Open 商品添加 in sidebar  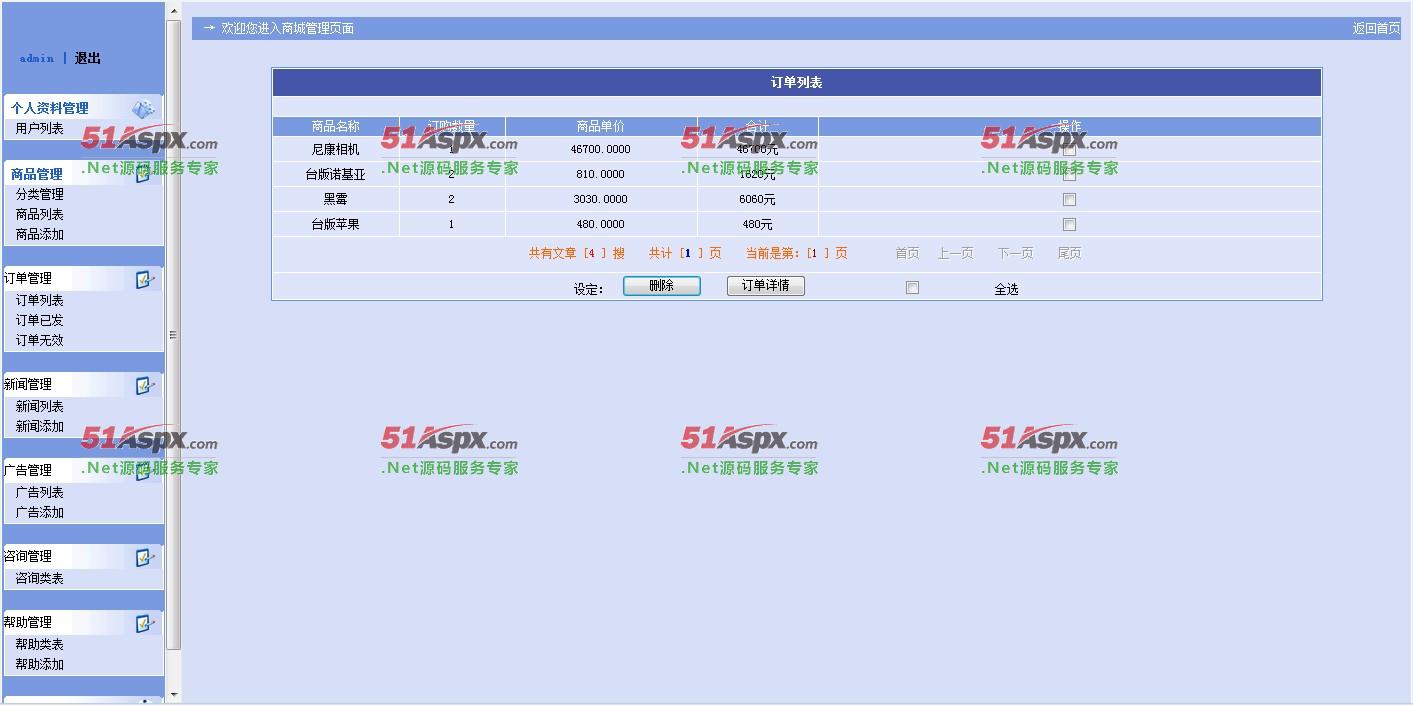click(40, 234)
